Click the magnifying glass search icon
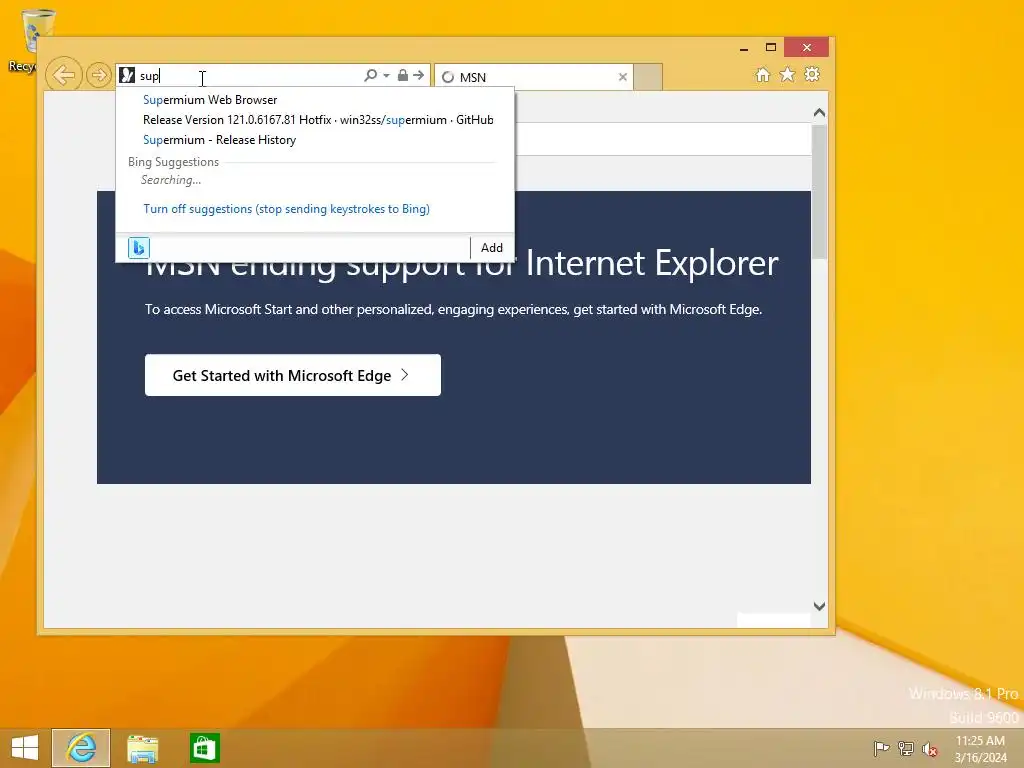1024x768 pixels. click(x=370, y=75)
